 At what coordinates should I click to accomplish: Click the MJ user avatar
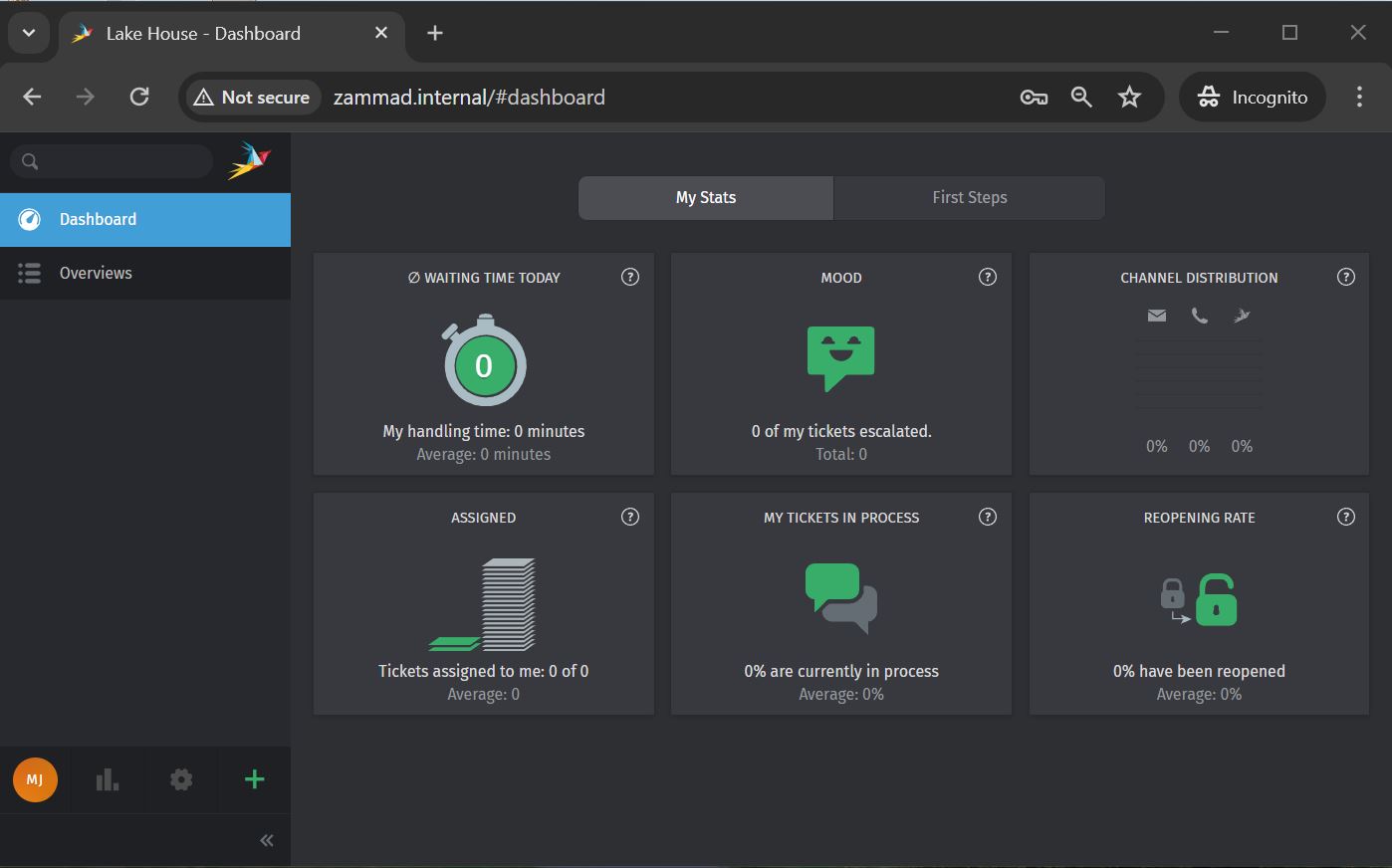coord(35,779)
